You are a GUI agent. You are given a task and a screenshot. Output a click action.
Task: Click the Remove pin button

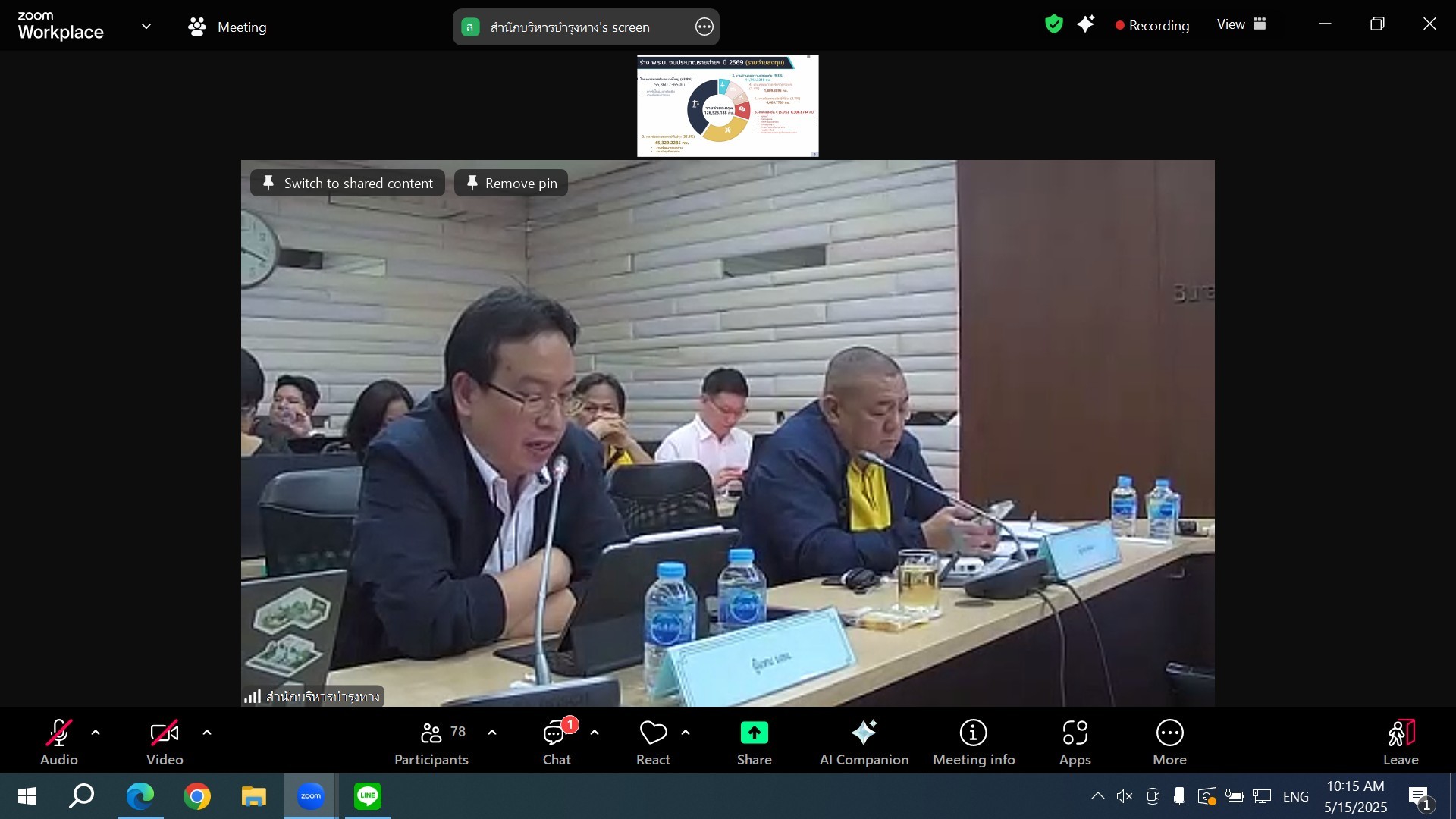511,183
